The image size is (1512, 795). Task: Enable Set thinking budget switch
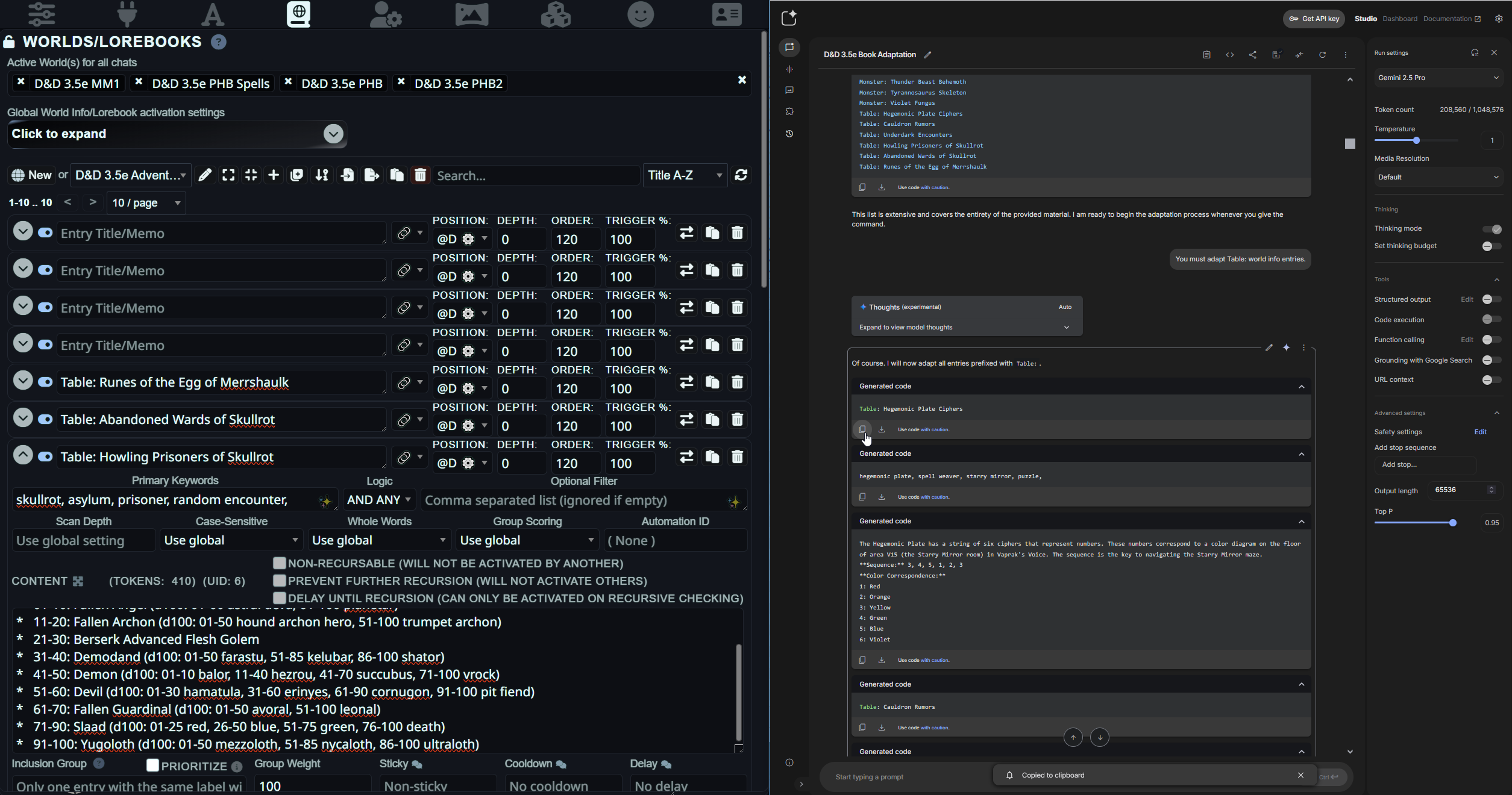coord(1492,246)
